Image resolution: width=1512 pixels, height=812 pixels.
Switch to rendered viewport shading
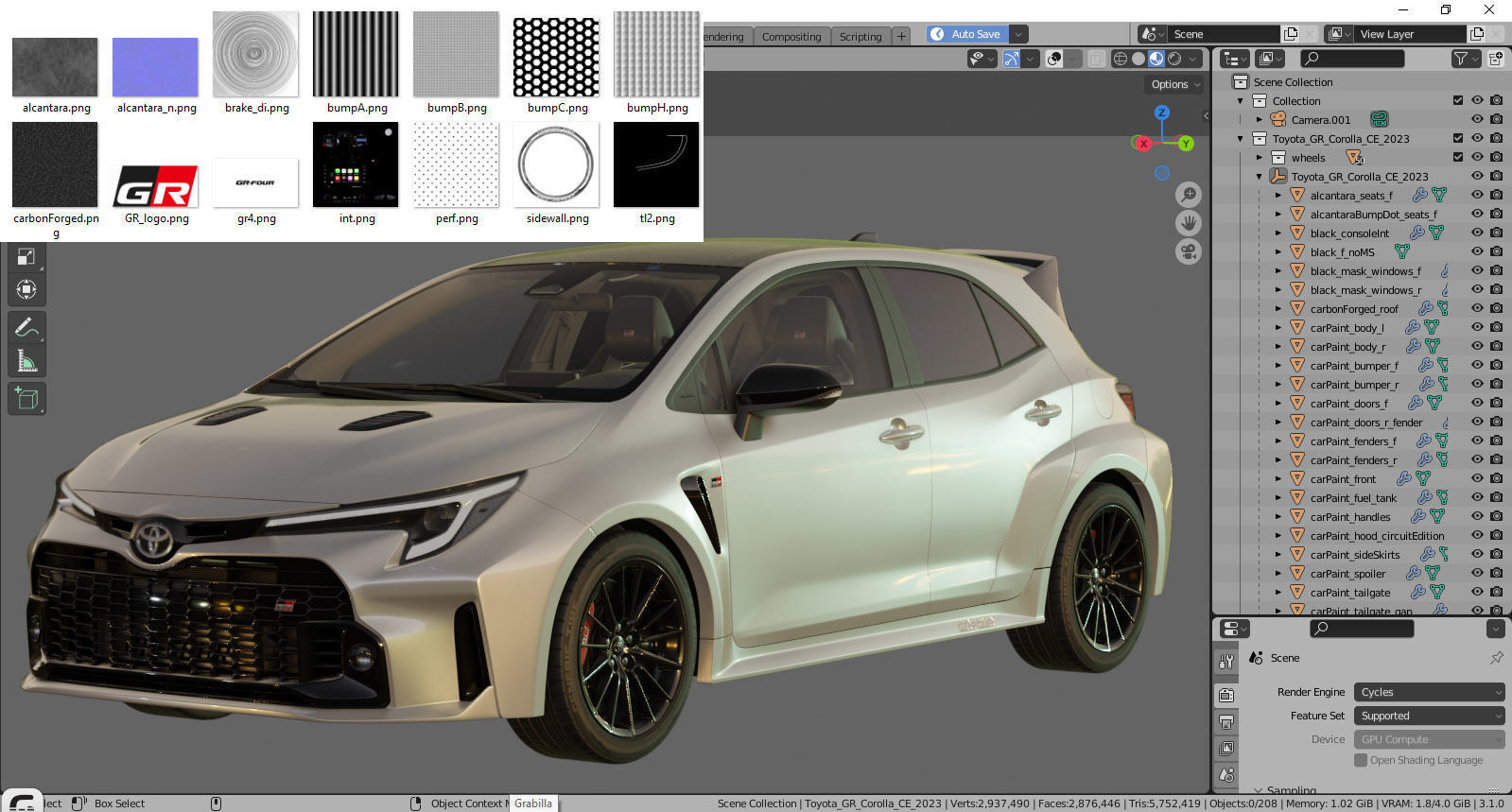1174,59
